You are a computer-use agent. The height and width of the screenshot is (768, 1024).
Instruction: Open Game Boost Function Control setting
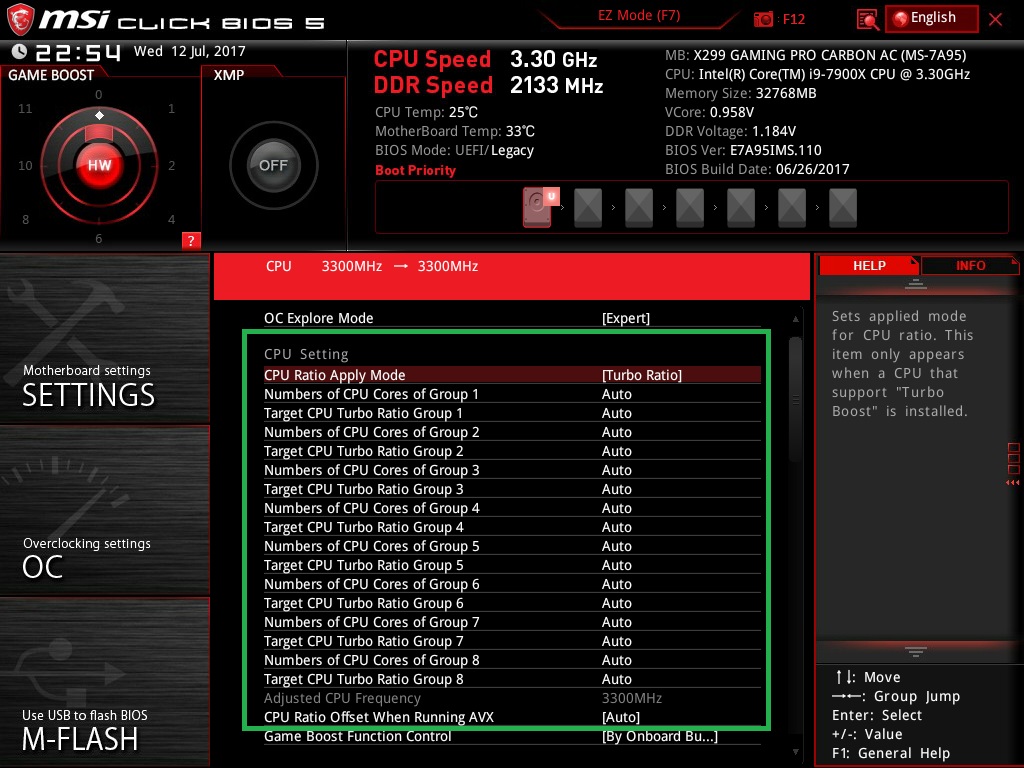(512, 735)
